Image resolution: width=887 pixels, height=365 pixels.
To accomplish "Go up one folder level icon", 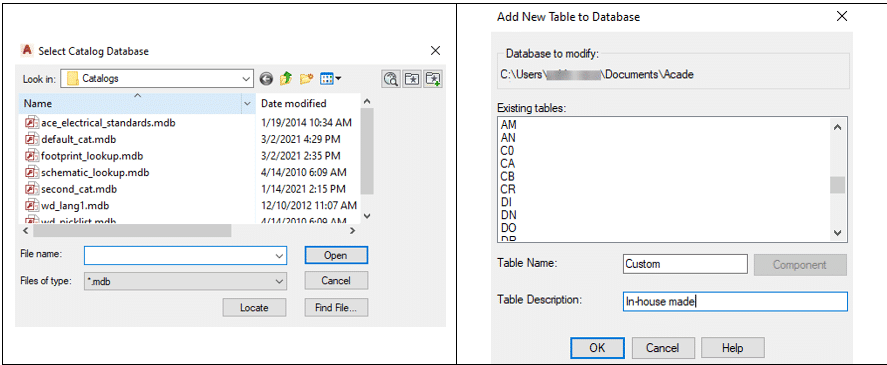I will click(286, 79).
